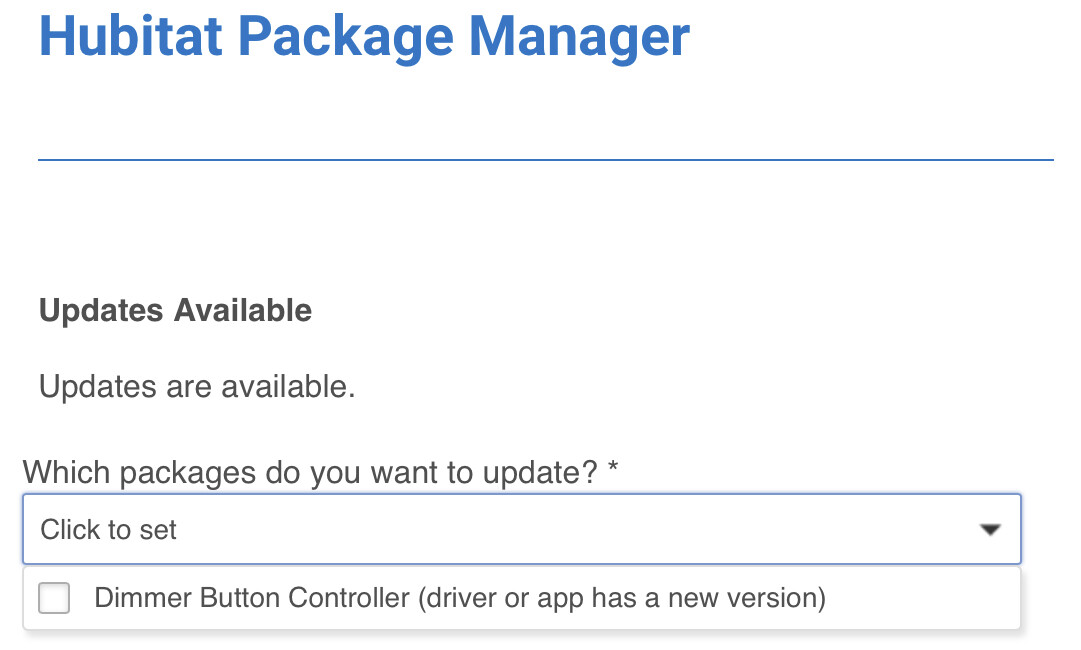Click the "Which packages do you want to update?" label
The height and width of the screenshot is (650, 1081).
tap(310, 473)
